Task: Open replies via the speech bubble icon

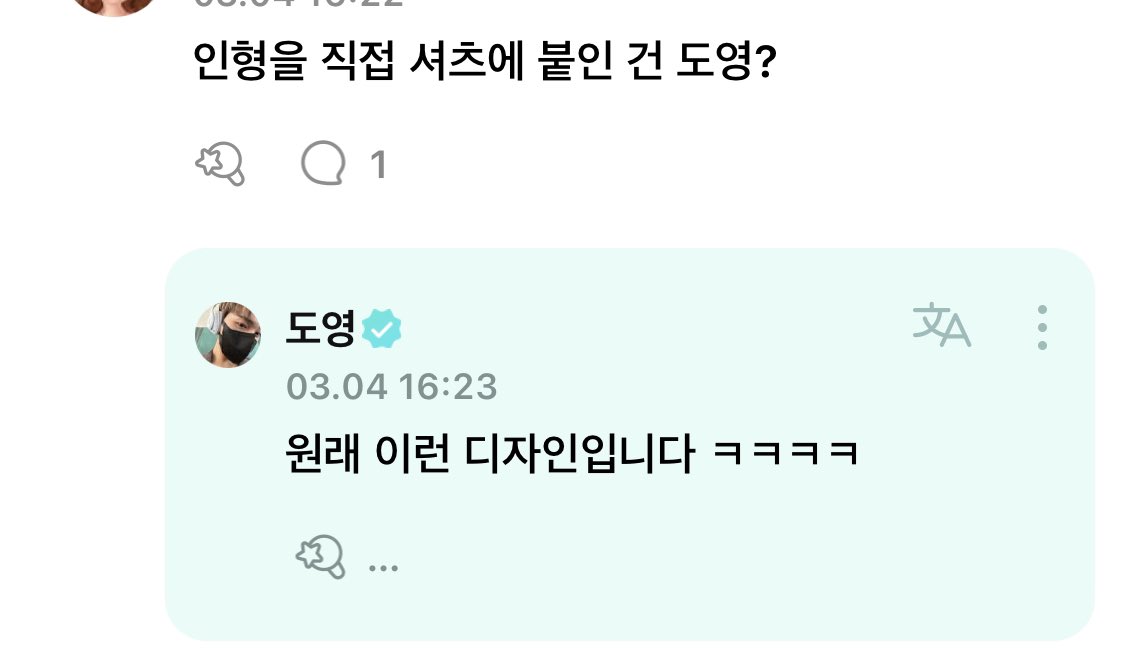Action: [323, 163]
